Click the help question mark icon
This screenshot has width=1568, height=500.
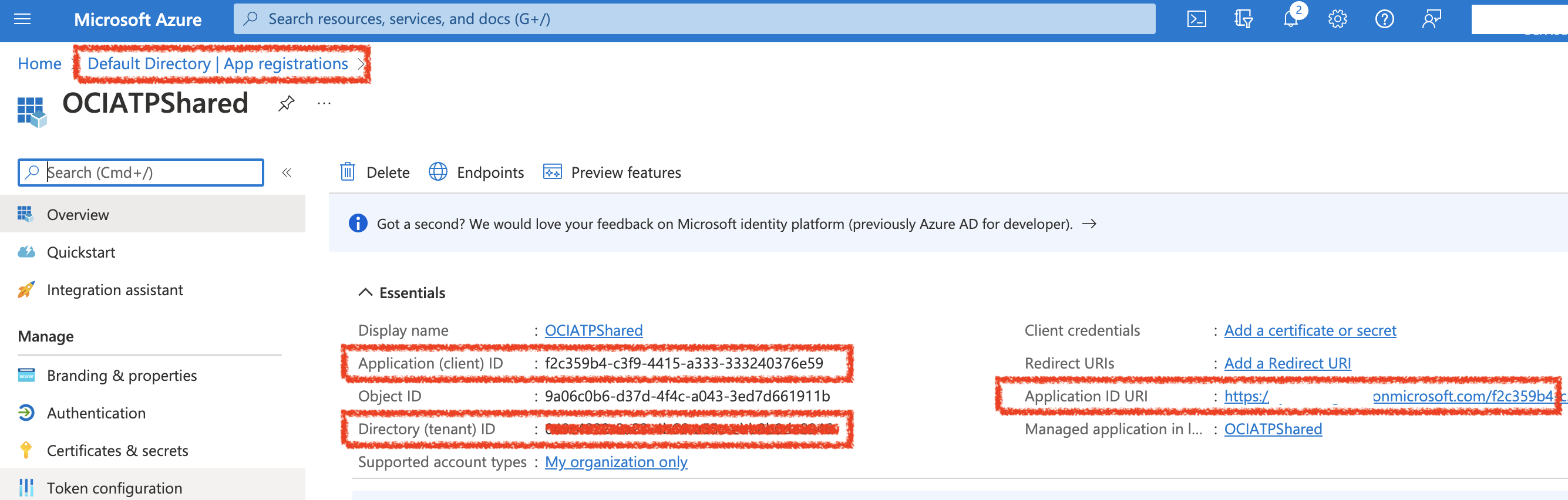1384,19
